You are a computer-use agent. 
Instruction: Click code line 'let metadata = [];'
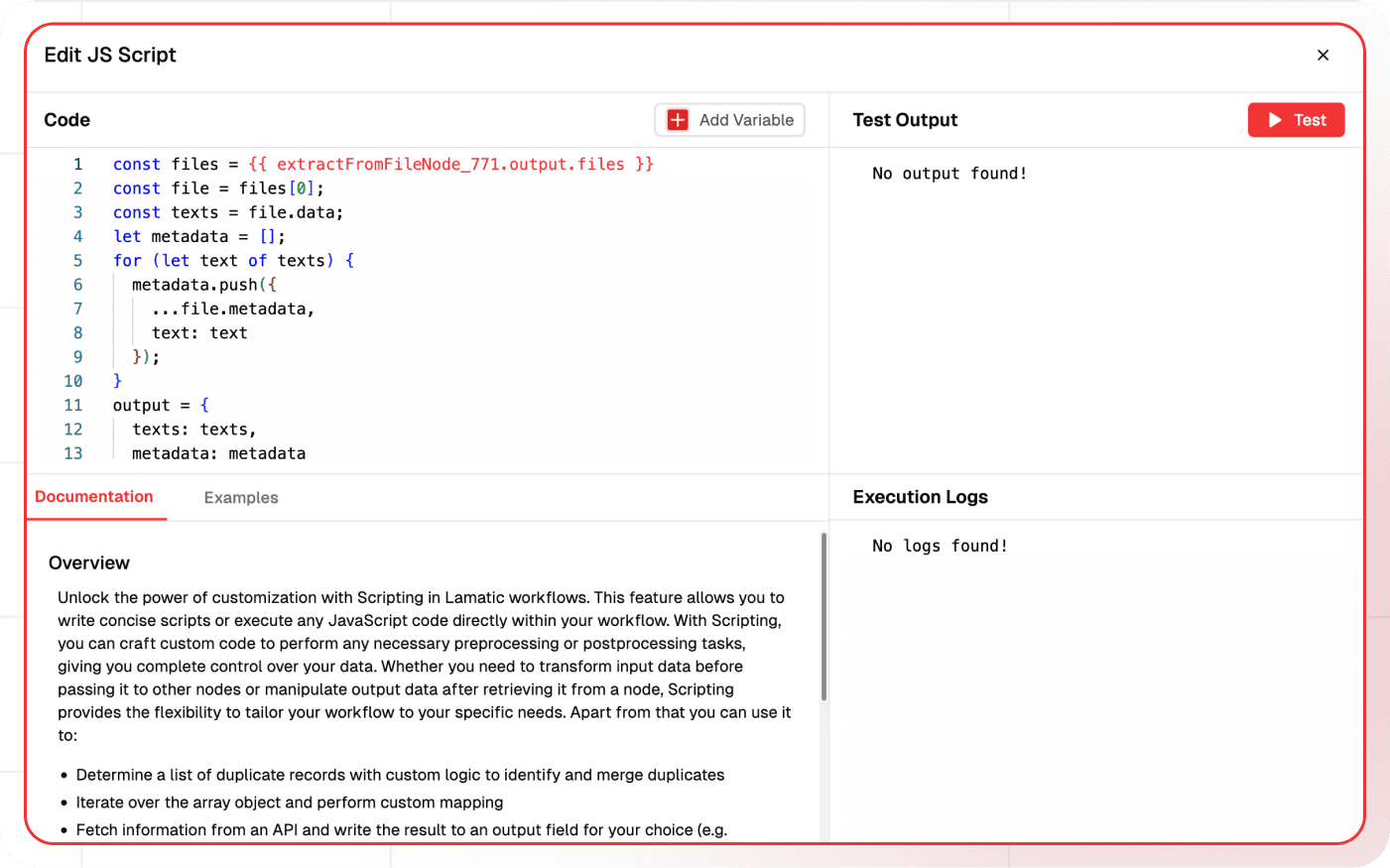pyautogui.click(x=199, y=237)
